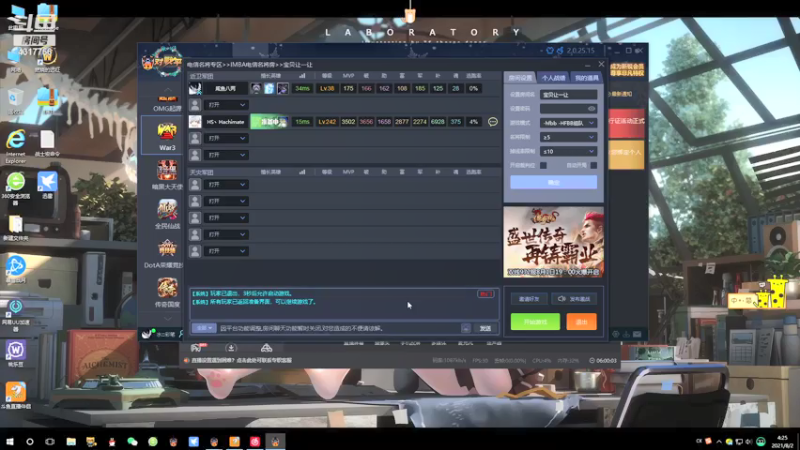Viewport: 800px width, 450px height.
Task: Open the game mode dropdown in room settings
Action: point(568,123)
